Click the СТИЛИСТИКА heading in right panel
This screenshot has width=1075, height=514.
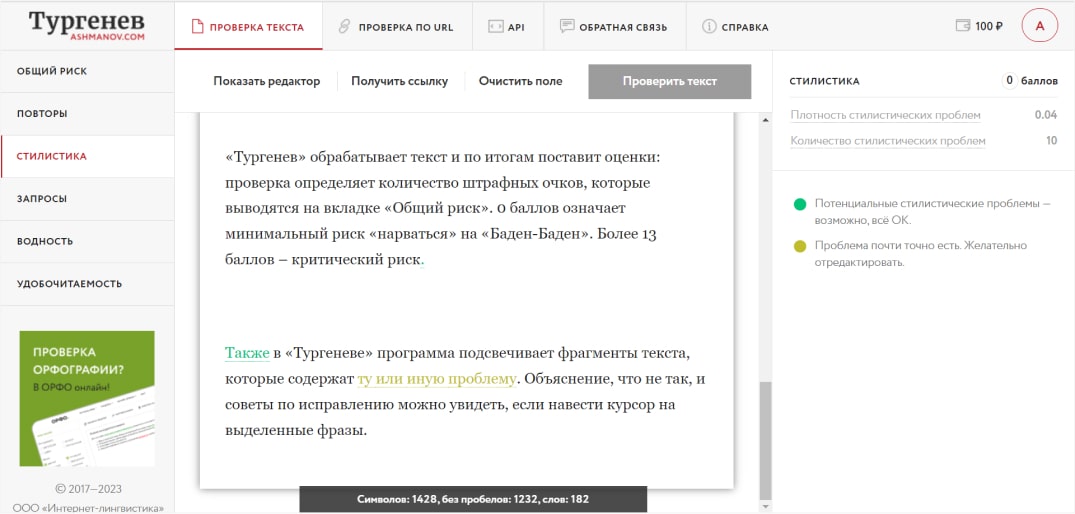[824, 81]
